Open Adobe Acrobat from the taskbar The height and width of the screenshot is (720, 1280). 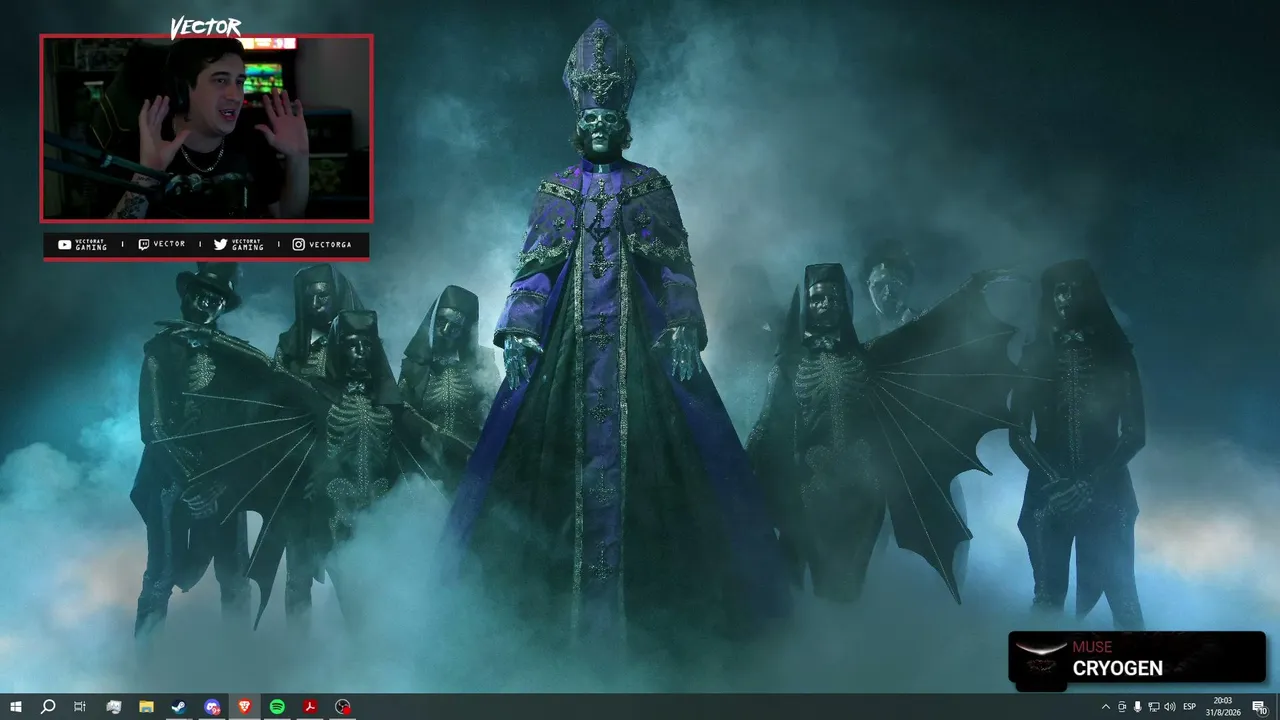click(310, 707)
